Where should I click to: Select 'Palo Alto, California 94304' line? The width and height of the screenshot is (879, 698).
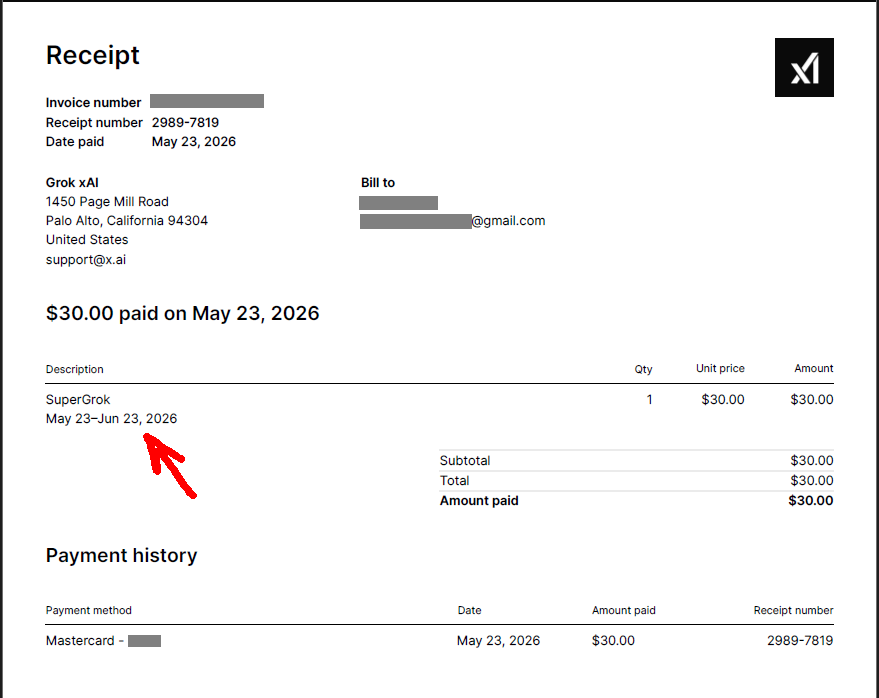127,221
